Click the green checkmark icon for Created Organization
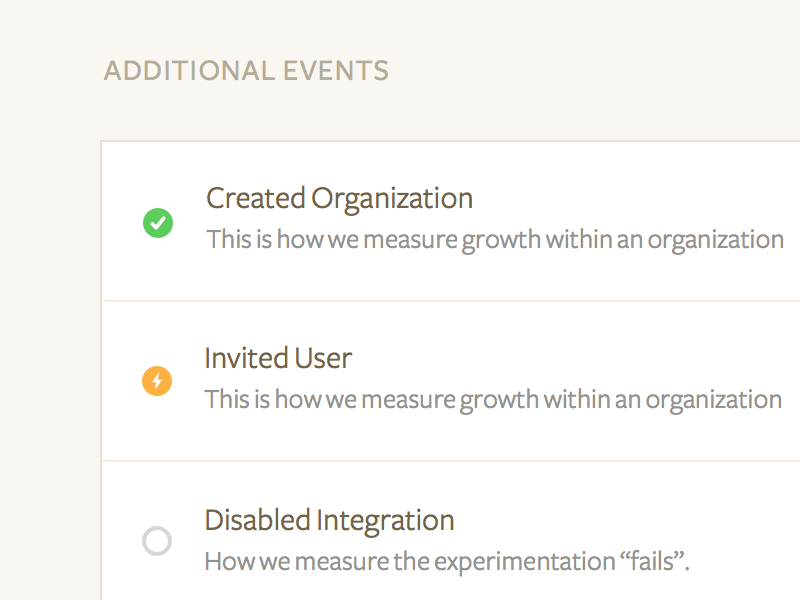The image size is (800, 600). pos(158,223)
